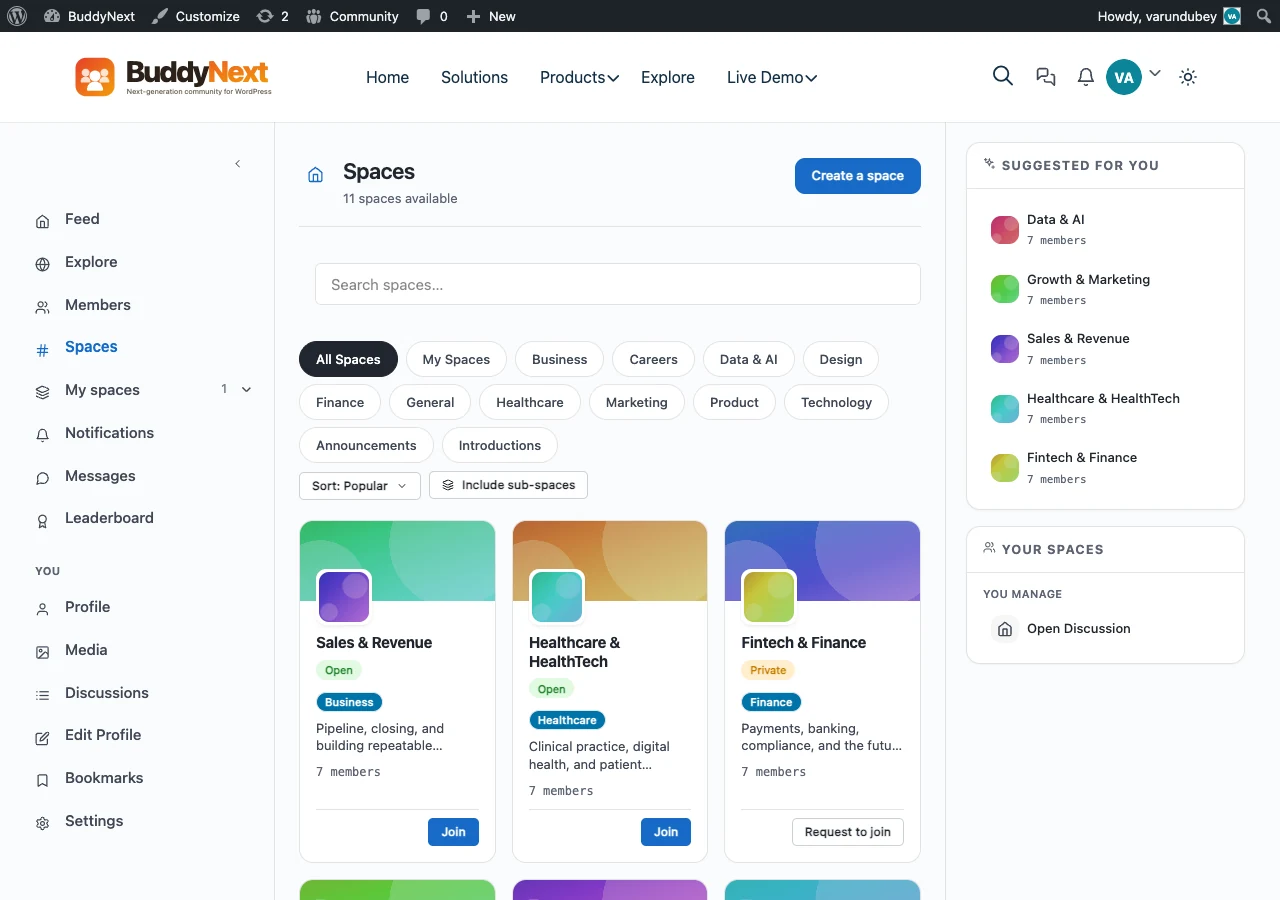The height and width of the screenshot is (900, 1280).
Task: Go to Home in top navigation
Action: click(387, 77)
